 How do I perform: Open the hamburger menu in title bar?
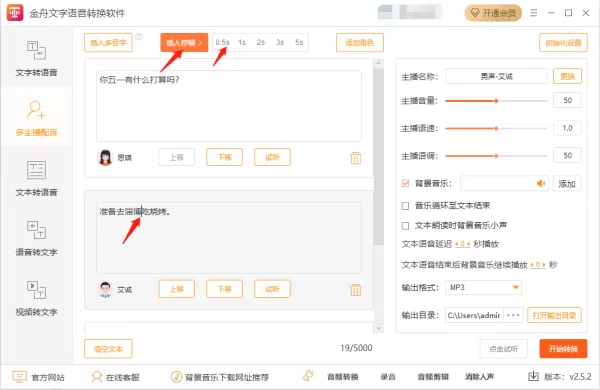pos(533,13)
